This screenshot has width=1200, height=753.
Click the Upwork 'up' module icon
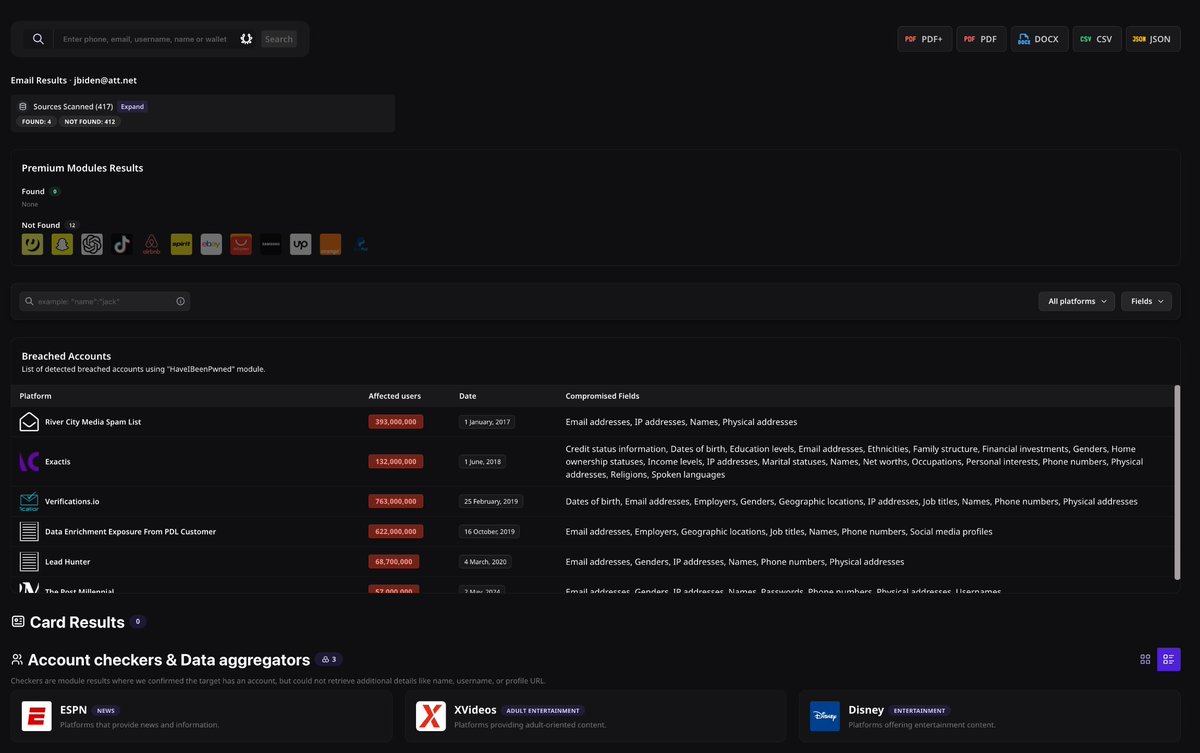(301, 244)
